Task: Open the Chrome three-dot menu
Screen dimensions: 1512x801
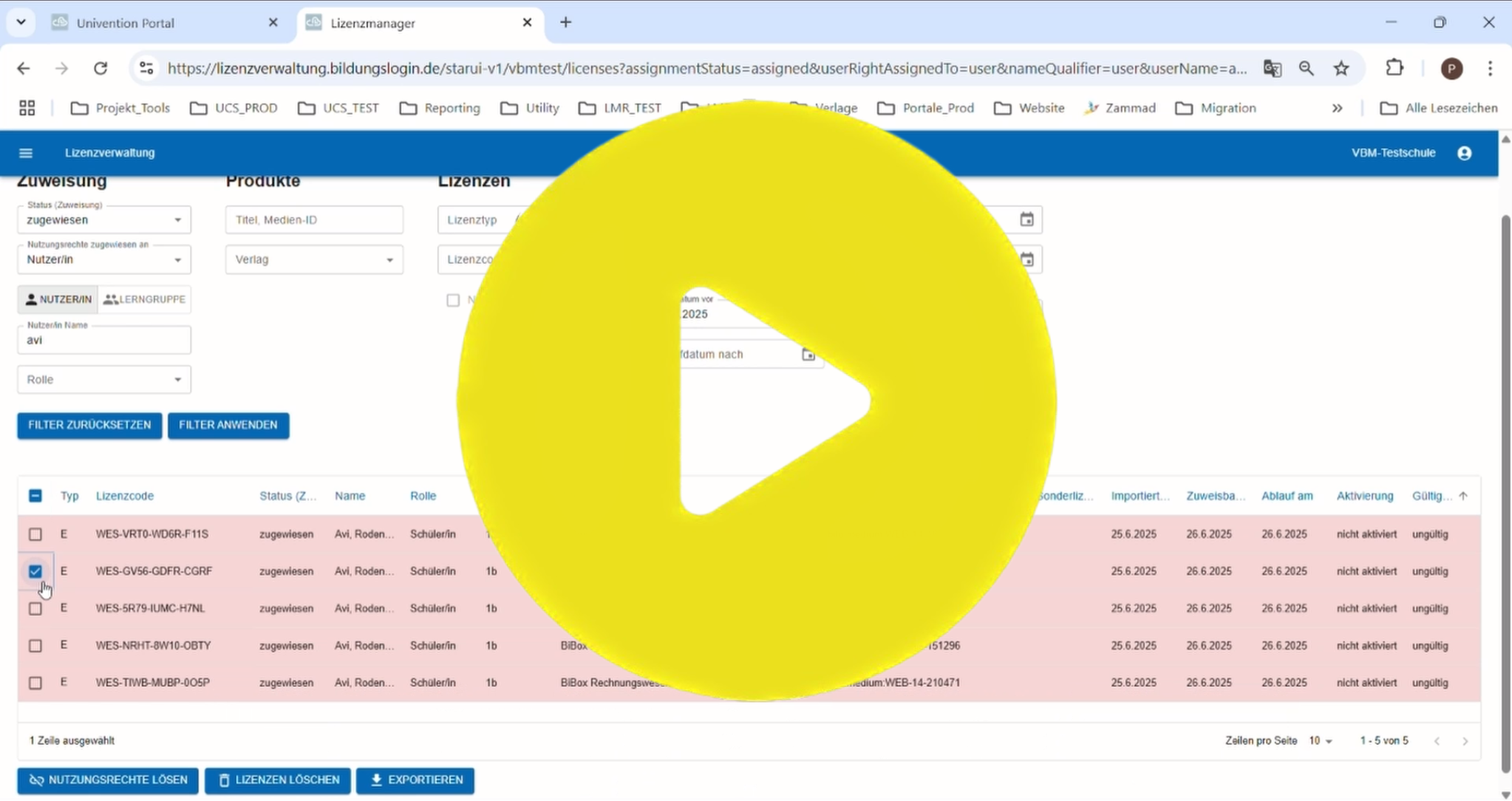Action: coord(1490,69)
